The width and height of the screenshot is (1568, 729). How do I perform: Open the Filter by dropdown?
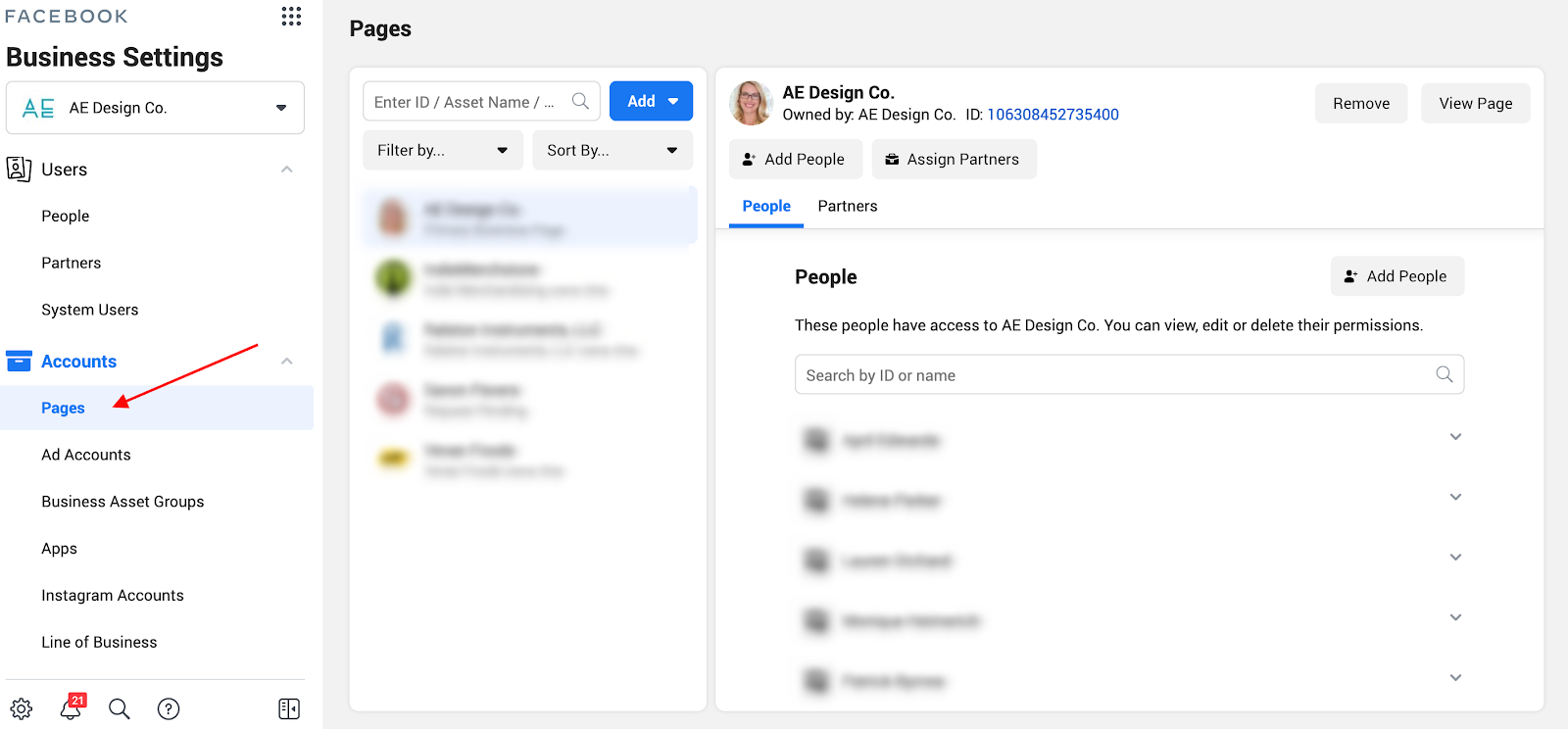443,150
